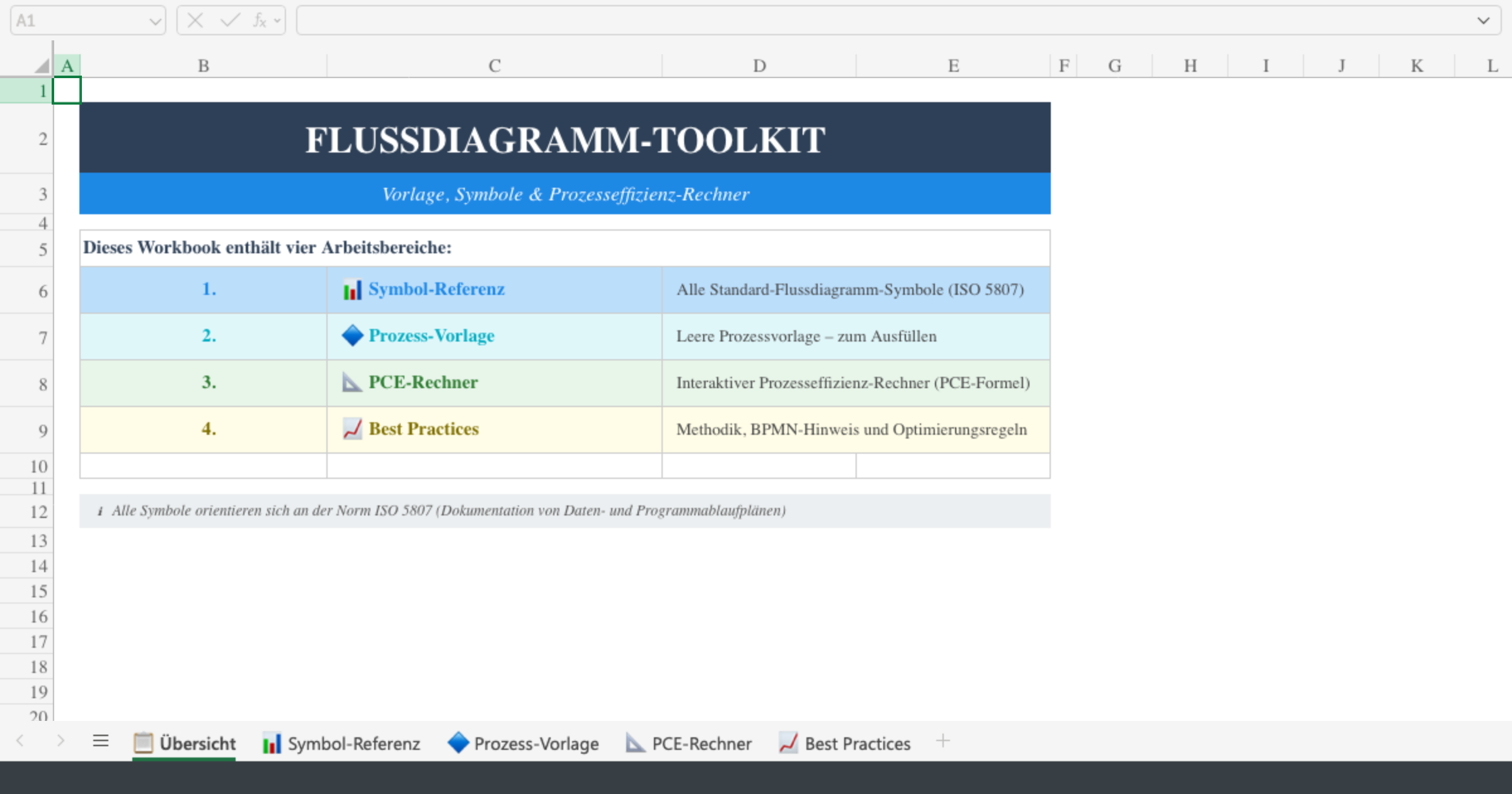Open the Name Box dropdown arrow
The width and height of the screenshot is (1512, 794).
(x=154, y=20)
